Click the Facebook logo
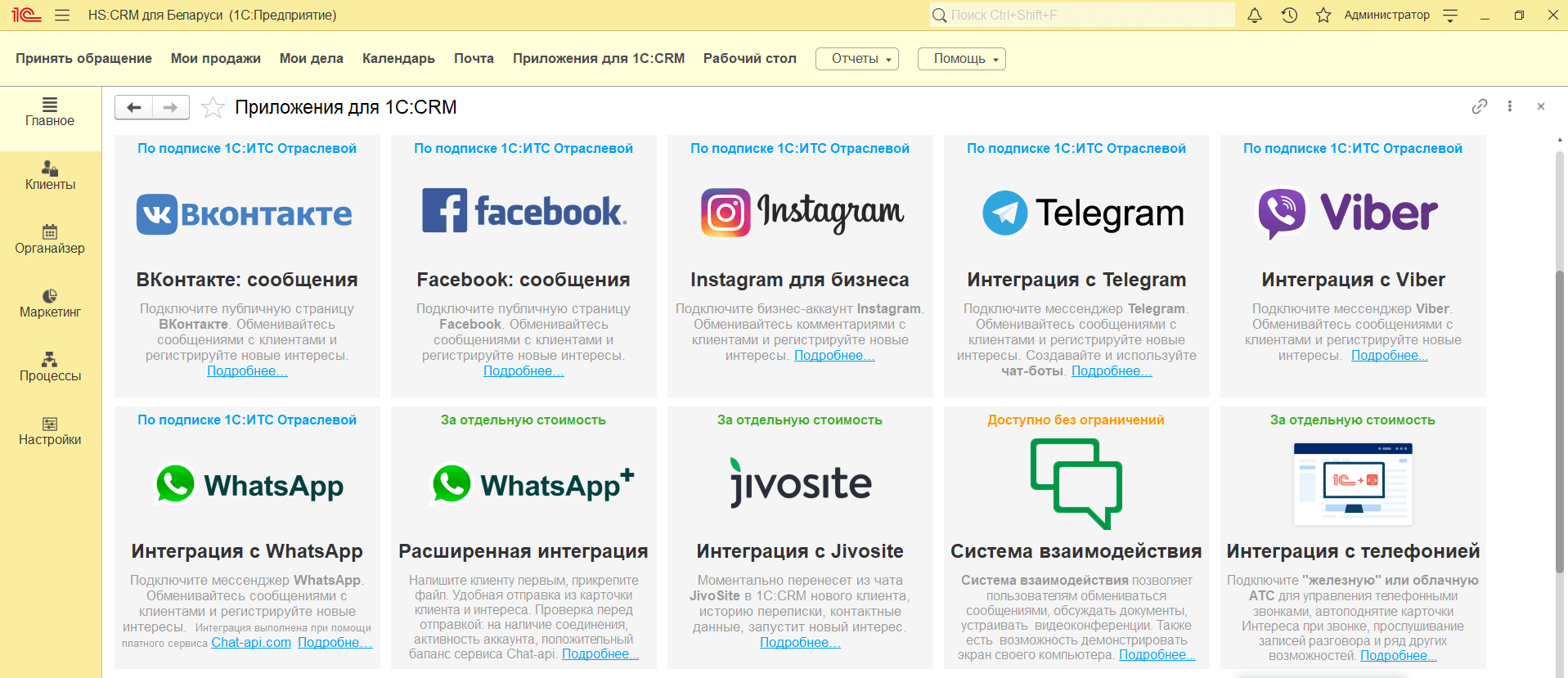The width and height of the screenshot is (1568, 678). point(524,211)
